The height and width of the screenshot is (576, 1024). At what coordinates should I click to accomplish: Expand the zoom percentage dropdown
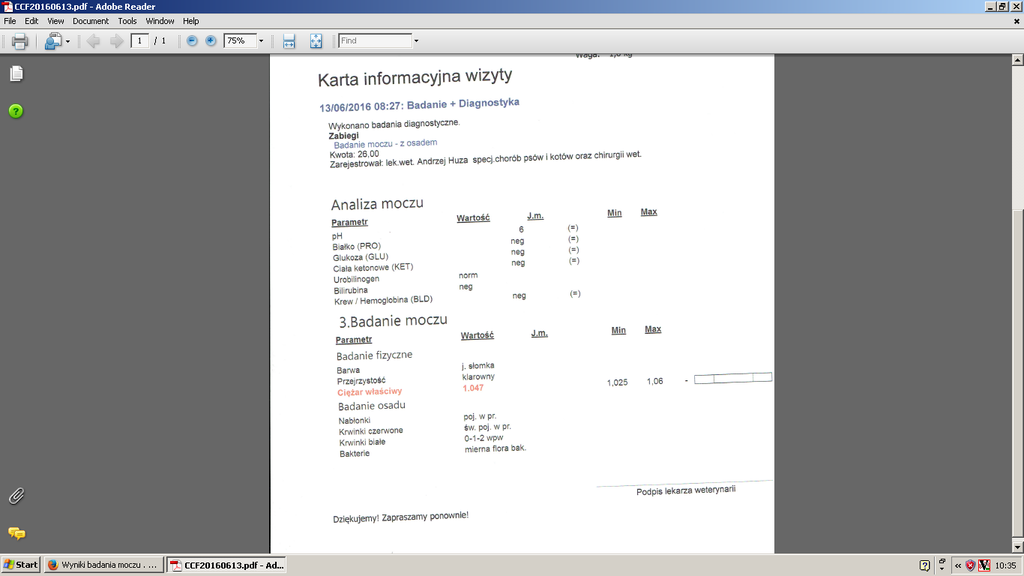pyautogui.click(x=261, y=41)
